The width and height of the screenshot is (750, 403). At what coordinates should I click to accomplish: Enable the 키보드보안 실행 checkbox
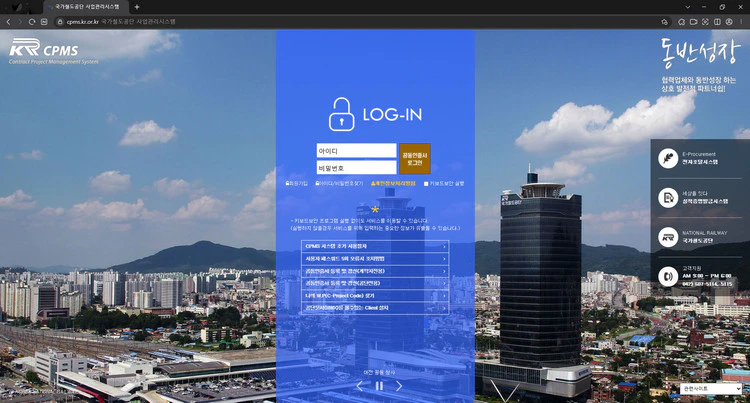(426, 184)
